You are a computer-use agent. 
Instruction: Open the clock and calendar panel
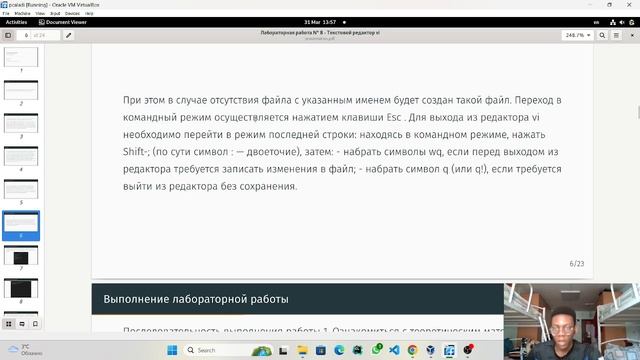click(x=320, y=22)
